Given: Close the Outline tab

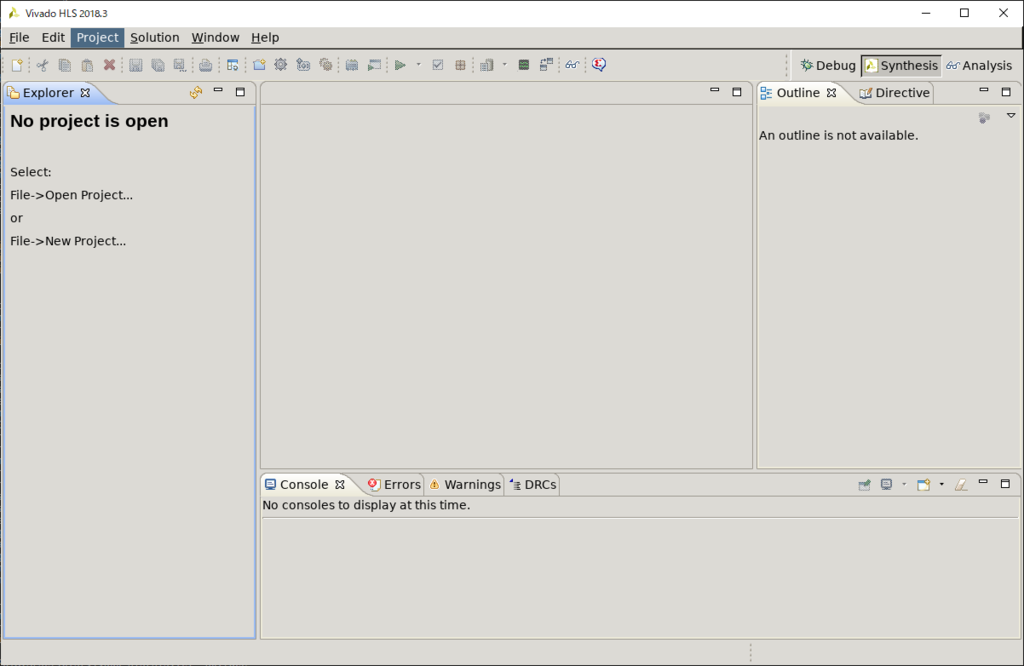Looking at the screenshot, I should [831, 93].
